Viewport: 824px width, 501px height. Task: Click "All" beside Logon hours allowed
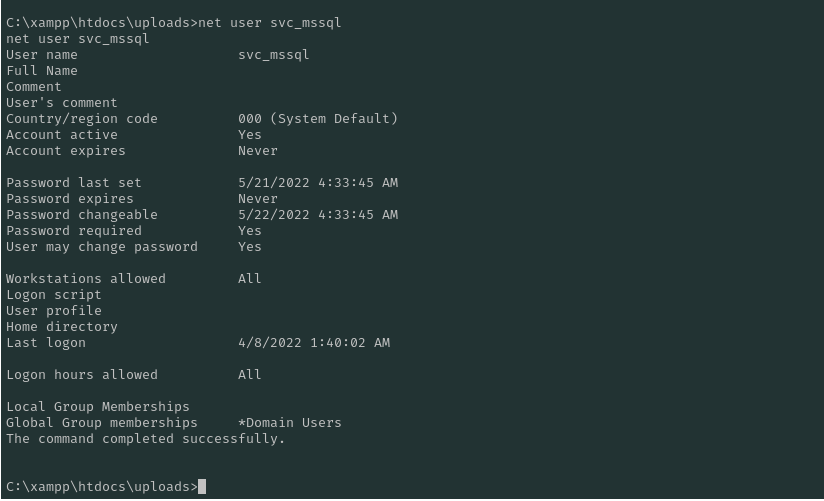pos(250,375)
